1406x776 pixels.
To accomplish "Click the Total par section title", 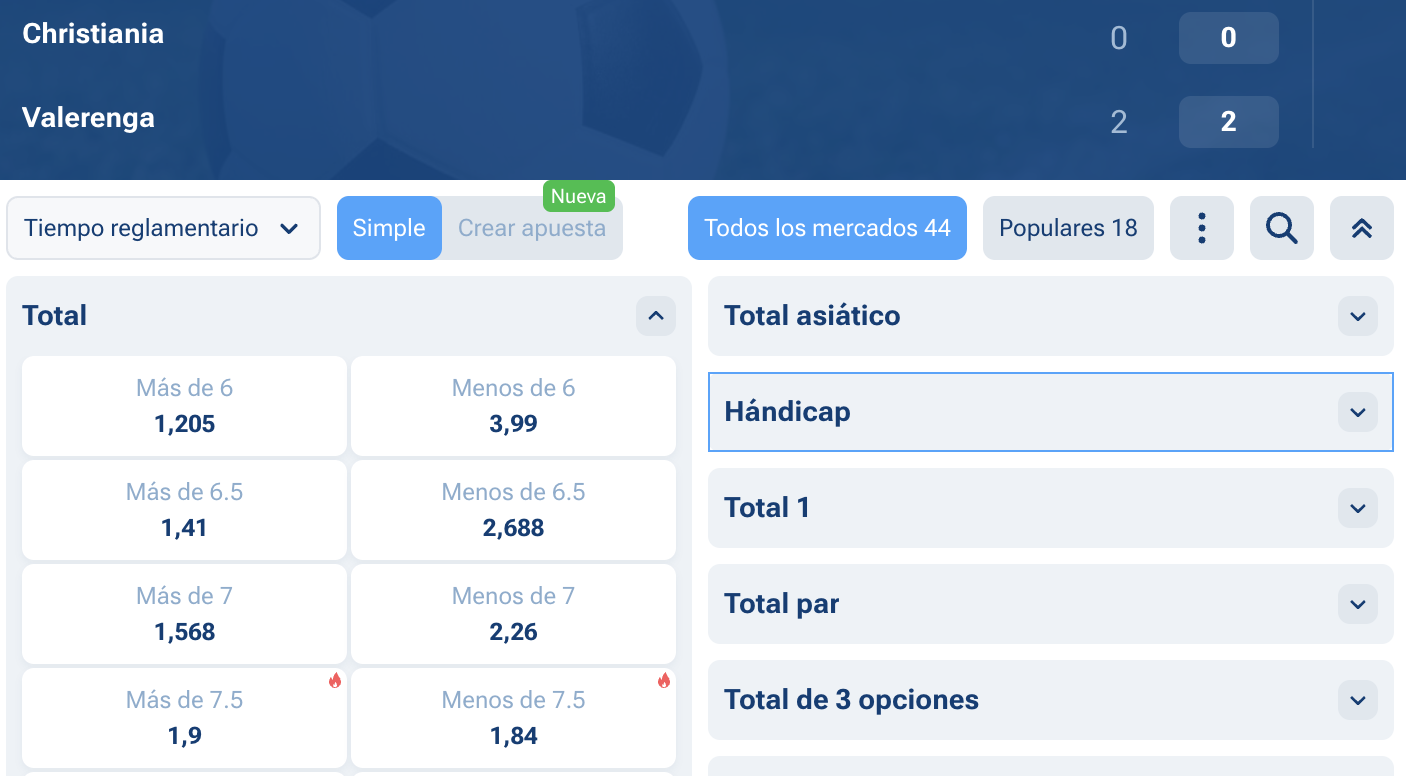I will click(781, 604).
